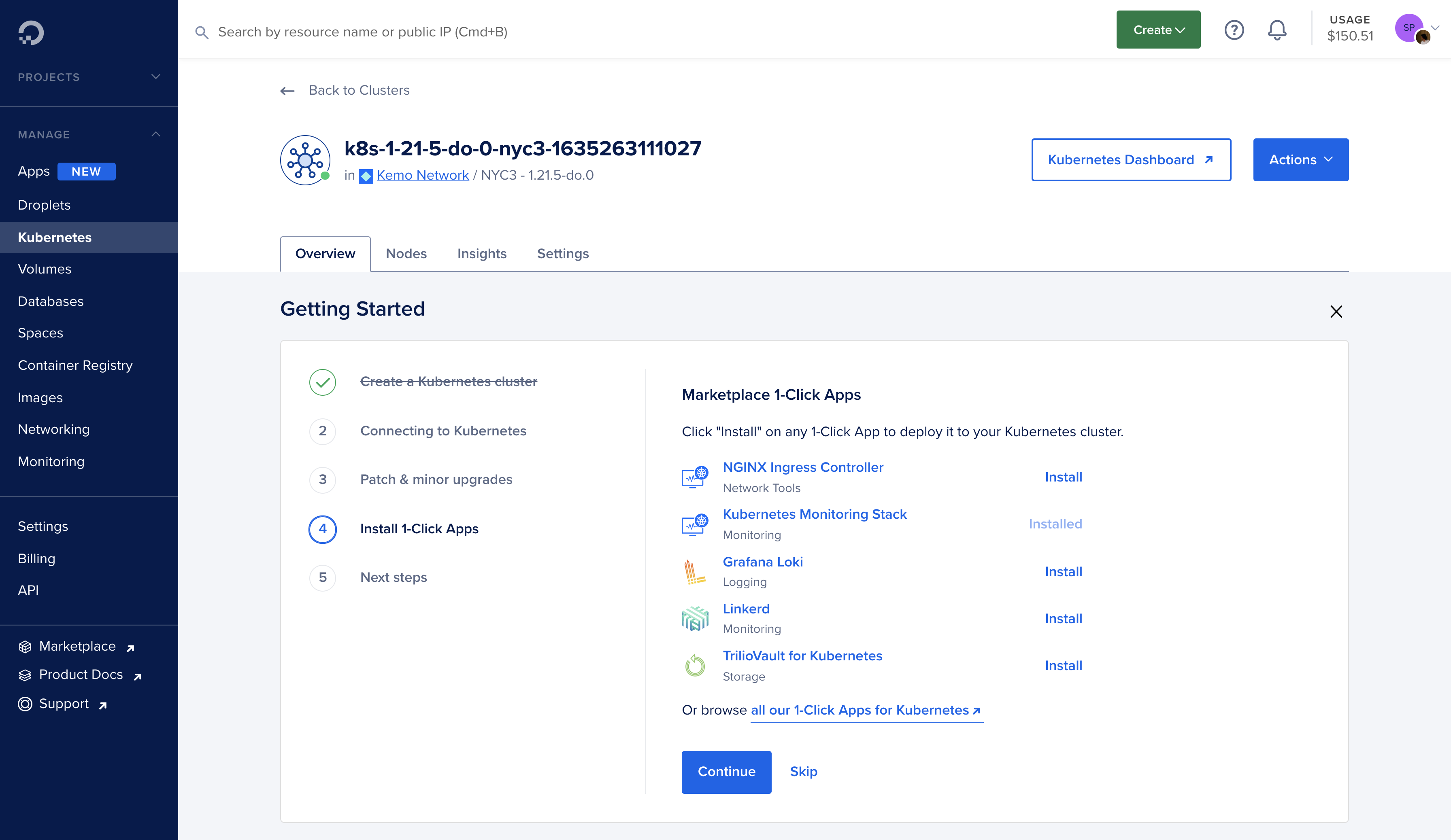Open the help question mark icon
Screen dimensions: 1451x840
point(1234,30)
